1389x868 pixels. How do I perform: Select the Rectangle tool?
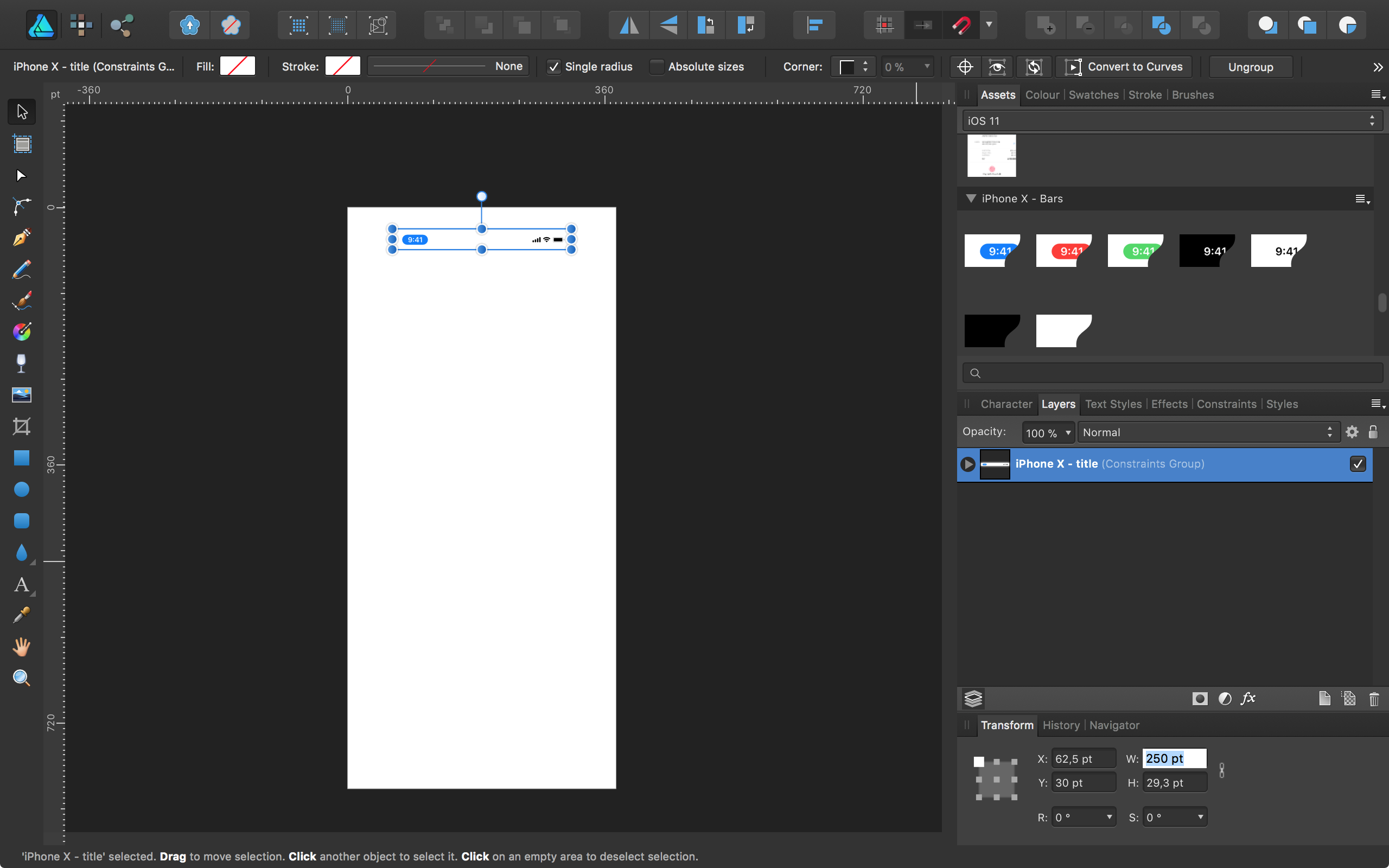[x=22, y=457]
